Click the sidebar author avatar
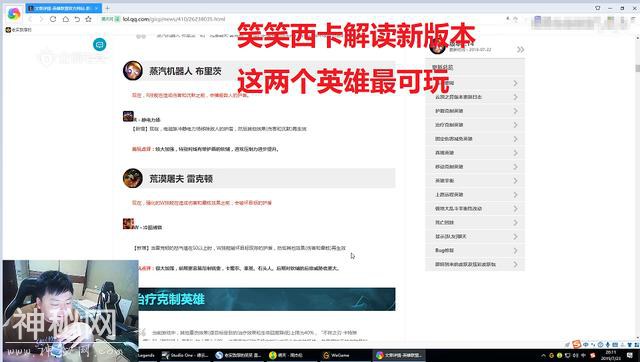This screenshot has height=362, width=640. point(438,47)
